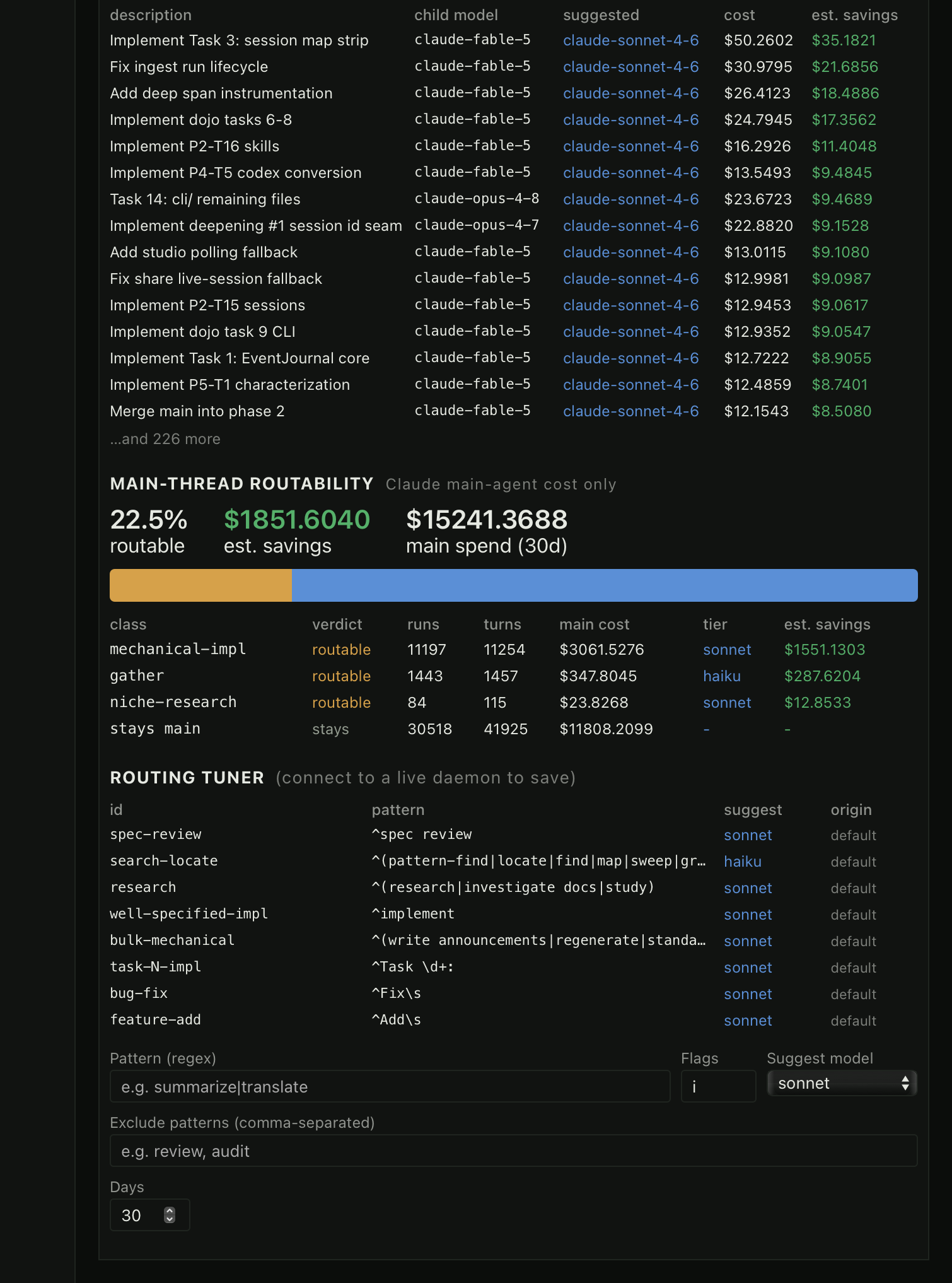The image size is (952, 1283).
Task: Select the gather class row
Action: click(513, 676)
